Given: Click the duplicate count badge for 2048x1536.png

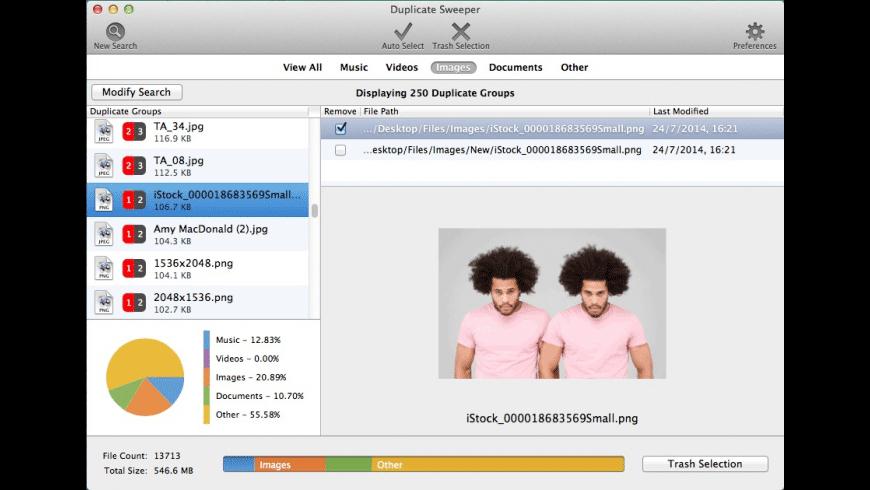Looking at the screenshot, I should point(134,302).
